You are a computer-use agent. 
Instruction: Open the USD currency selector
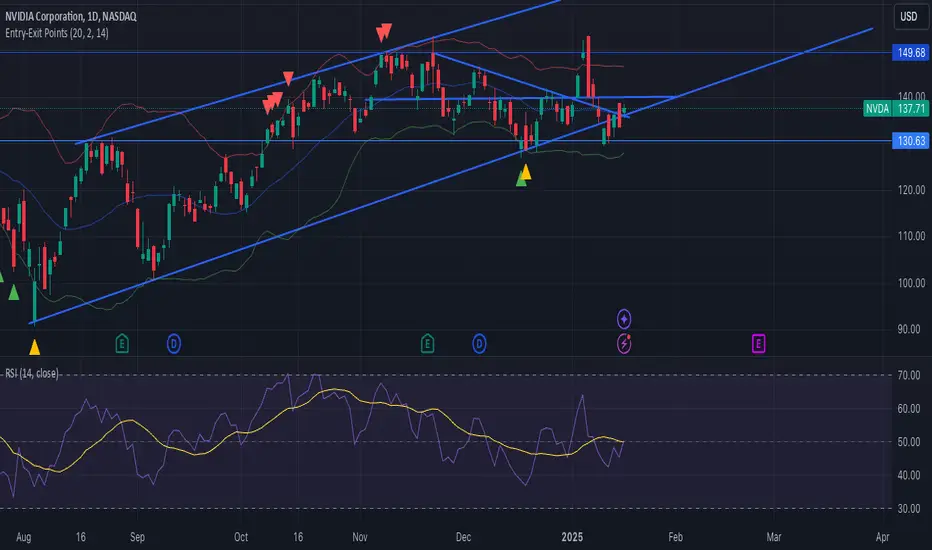[909, 17]
